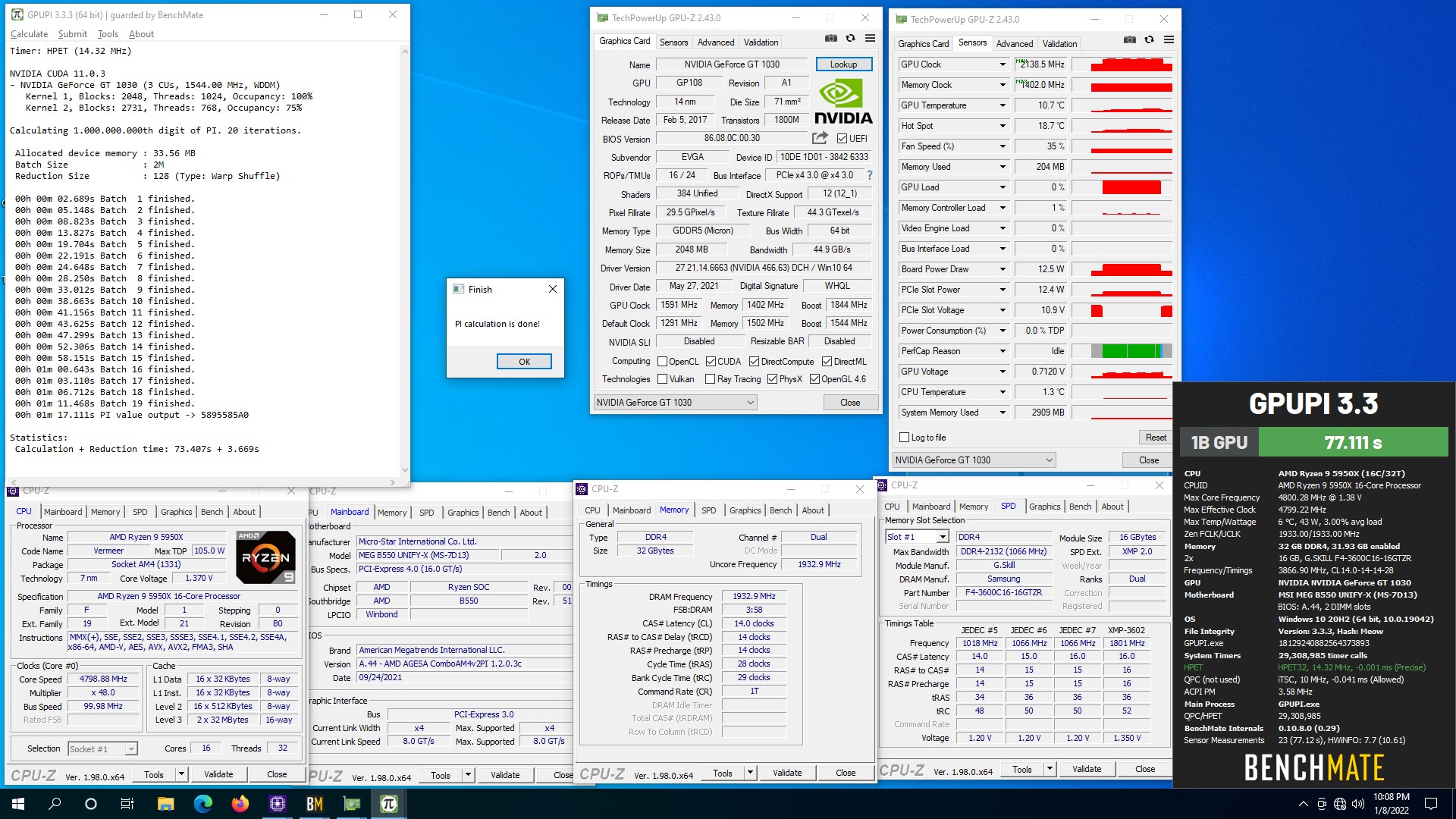
Task: Click clock showing 10:08 PM
Action: click(x=1391, y=797)
